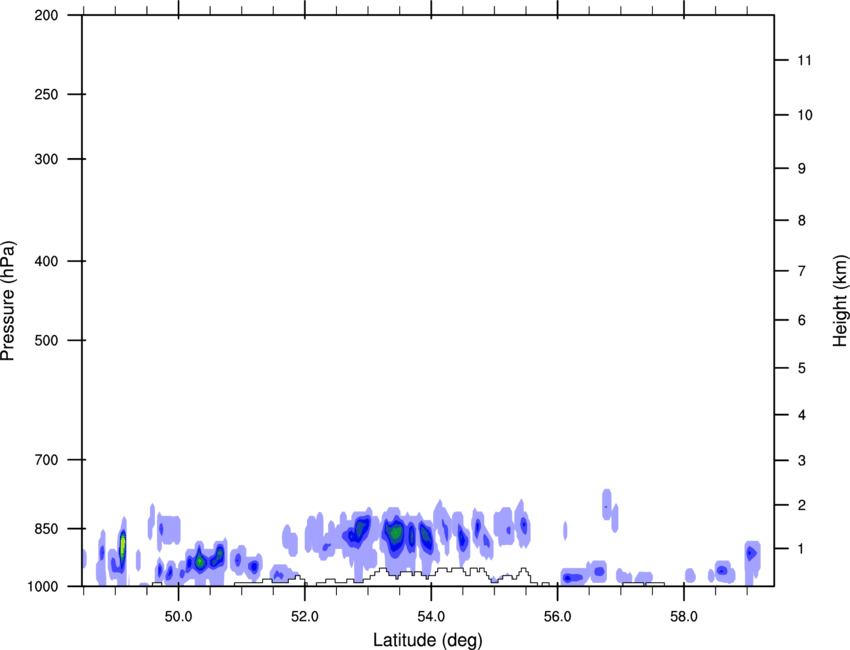Select the 50.0 latitude tick label
850x650 pixels.
tap(178, 617)
